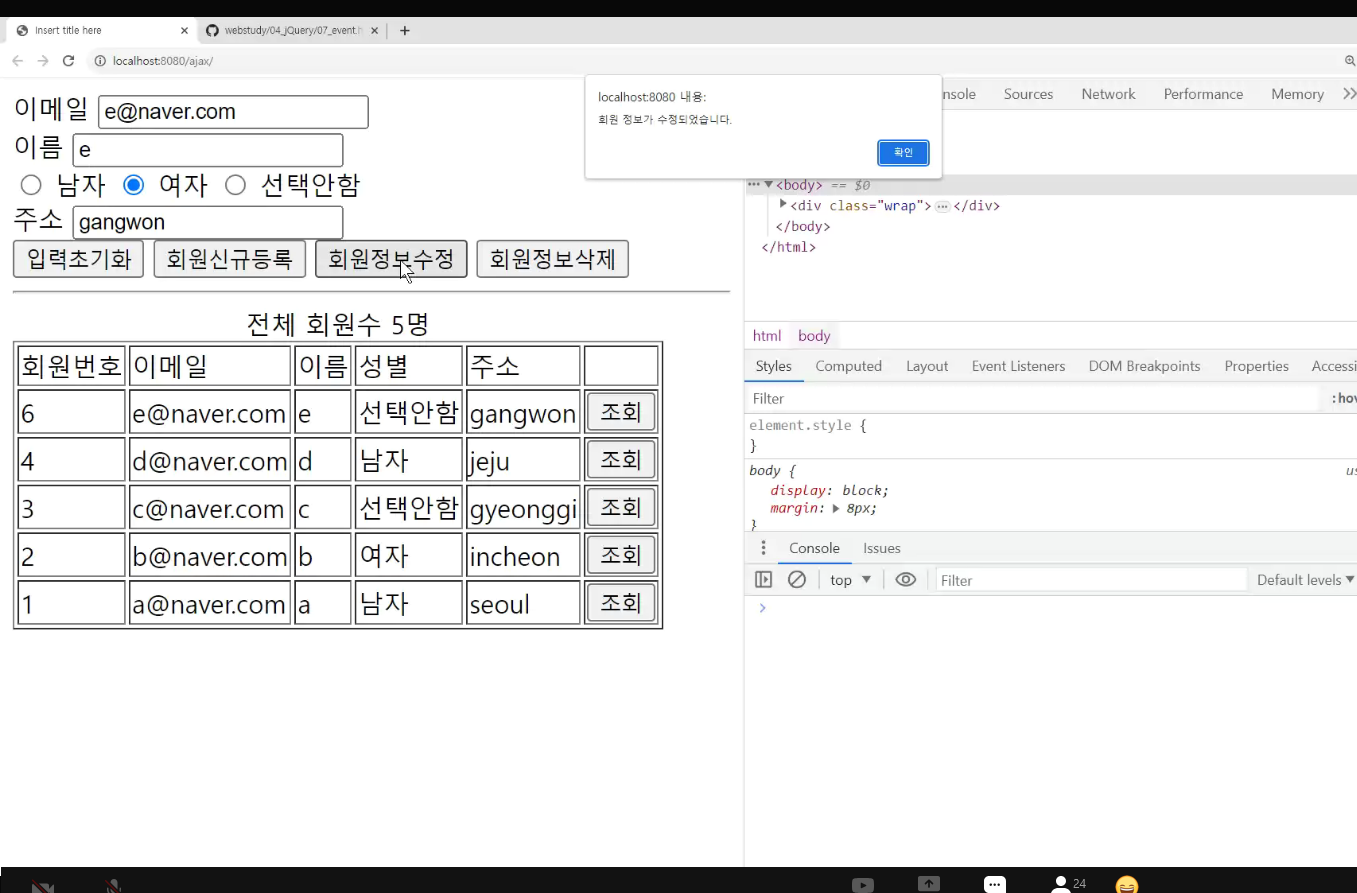Click 조회 for member c@naver.com
This screenshot has width=1357, height=893.
click(621, 508)
